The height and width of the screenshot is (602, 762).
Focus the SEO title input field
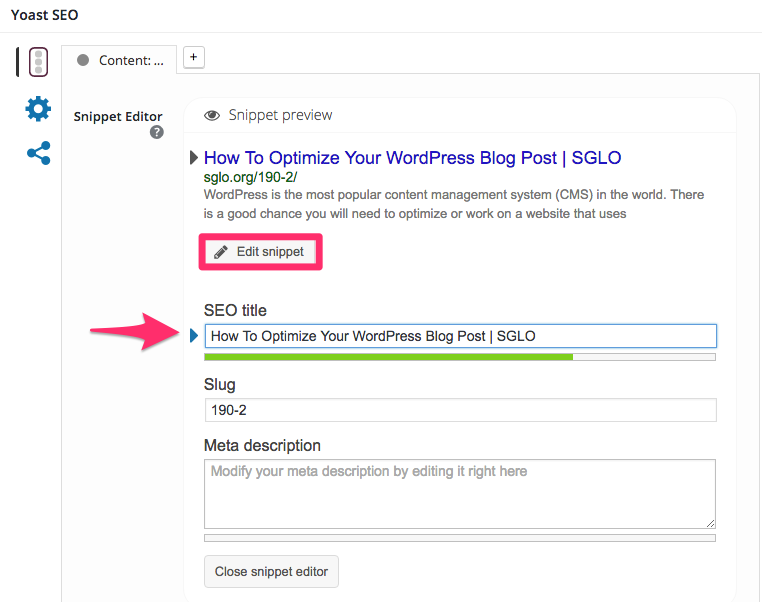point(460,336)
